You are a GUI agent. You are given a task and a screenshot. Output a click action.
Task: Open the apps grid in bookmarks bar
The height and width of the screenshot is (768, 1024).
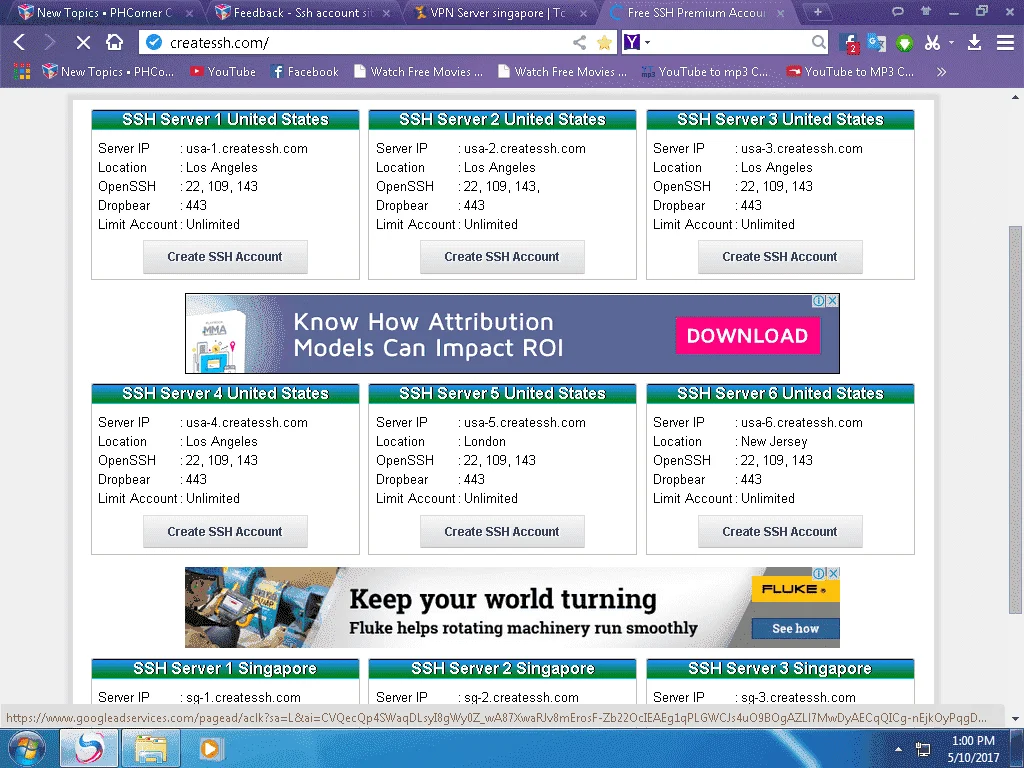point(22,72)
